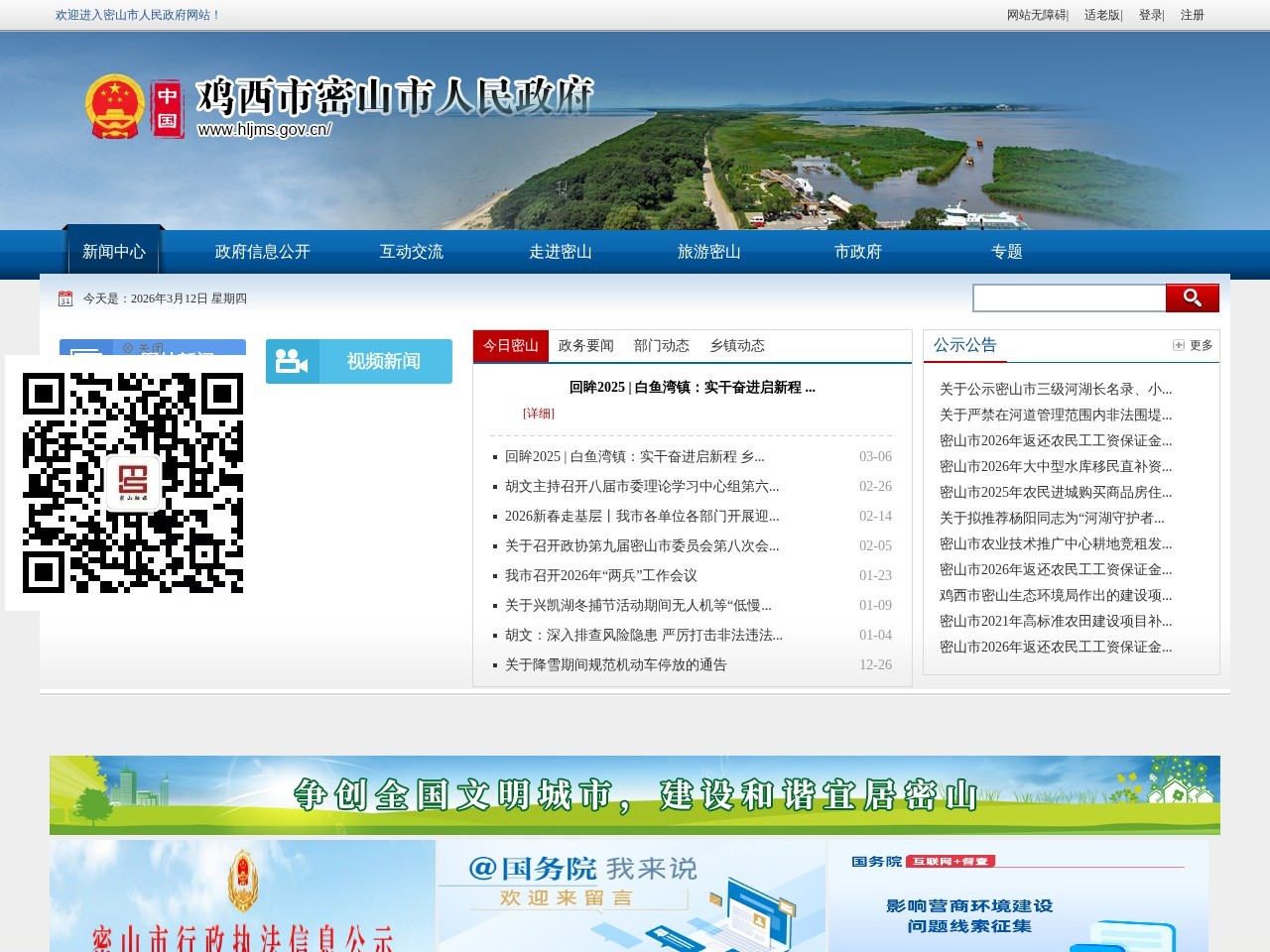Open notice 密山市农业技术推广中心耕地竞租
The width and height of the screenshot is (1270, 952).
coord(1056,544)
